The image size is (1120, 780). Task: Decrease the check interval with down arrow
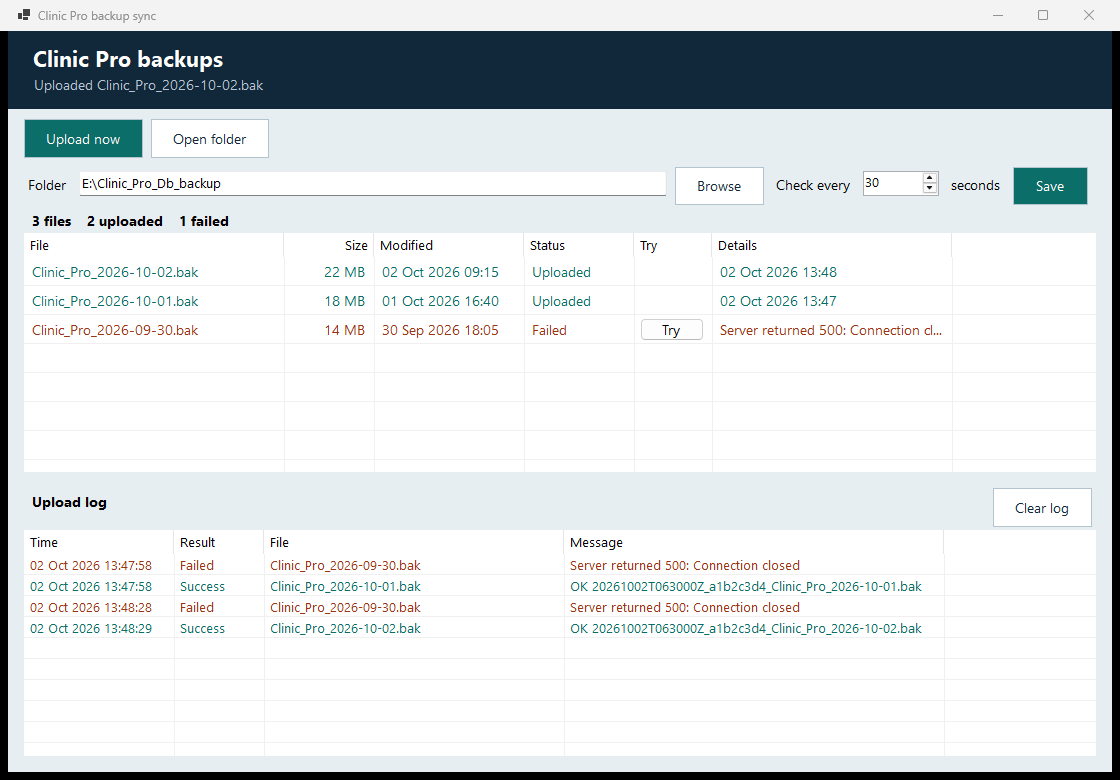[930, 189]
